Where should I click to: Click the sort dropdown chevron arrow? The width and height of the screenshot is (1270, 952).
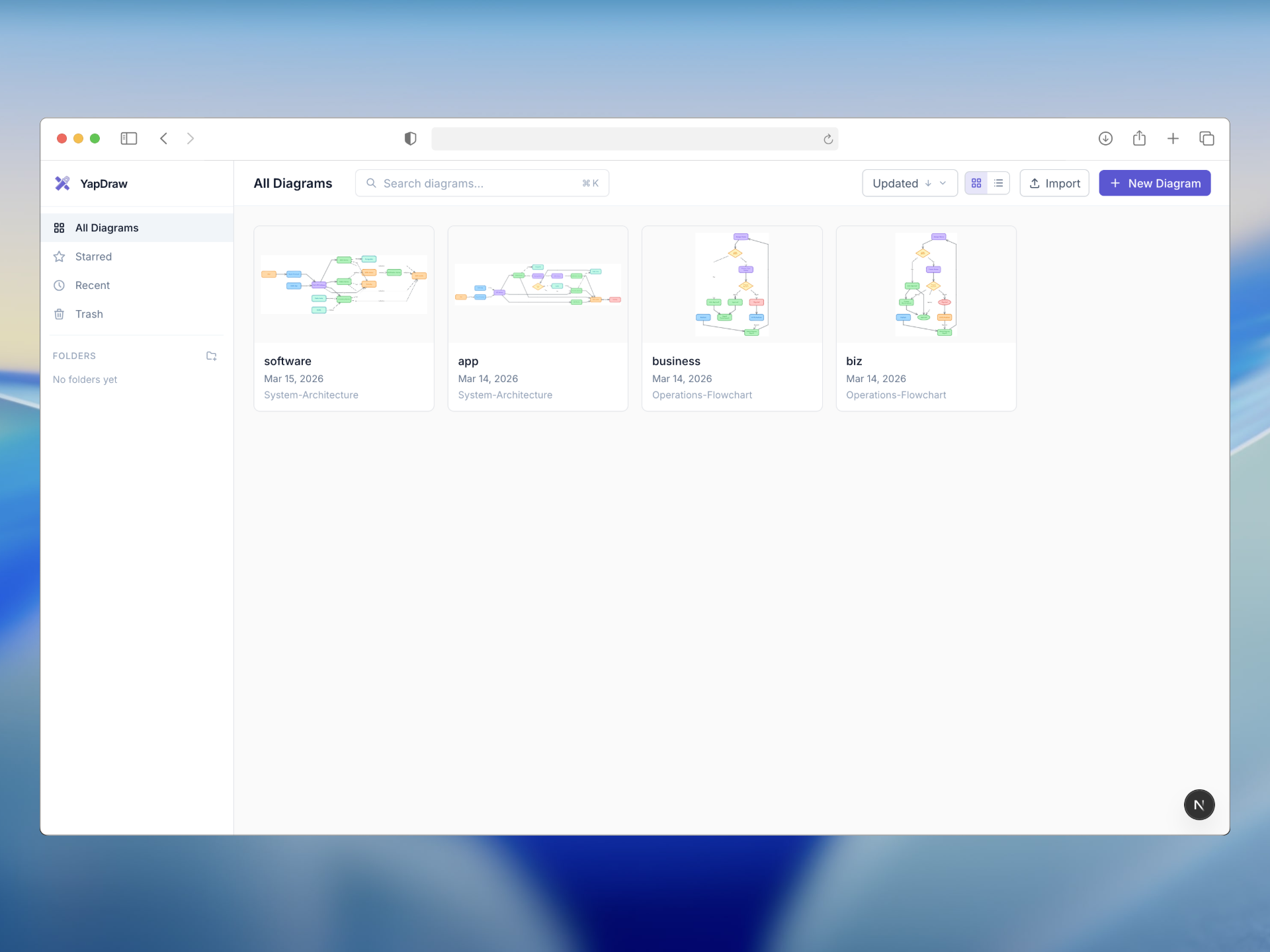(x=943, y=183)
